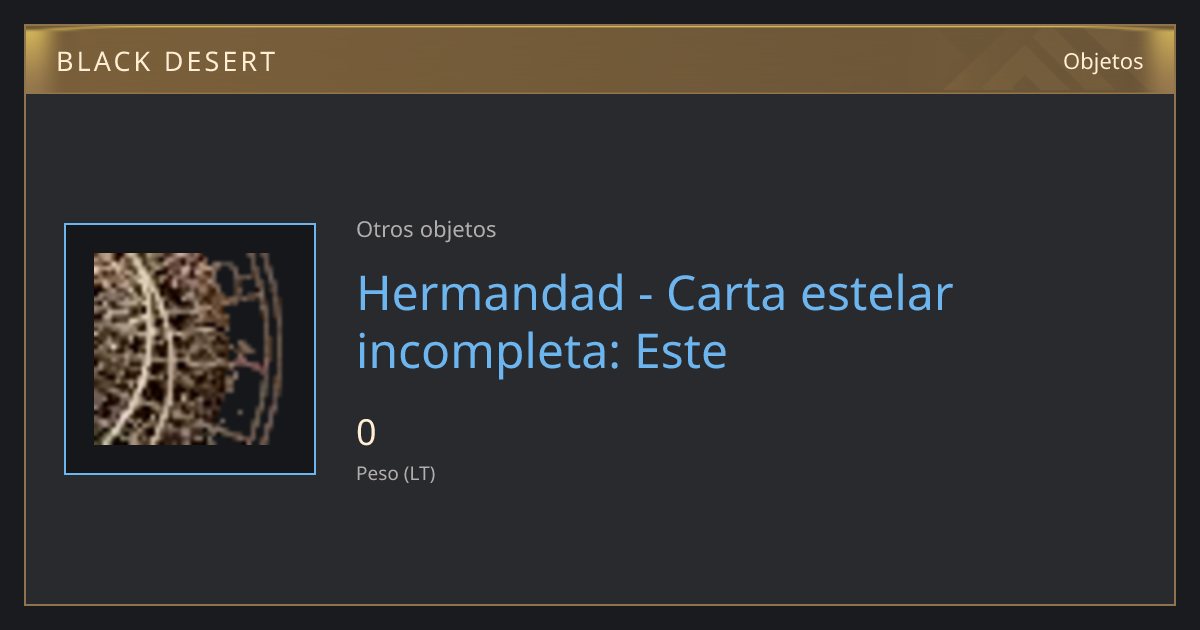1200x630 pixels.
Task: Click the weight value 0
Action: point(367,433)
